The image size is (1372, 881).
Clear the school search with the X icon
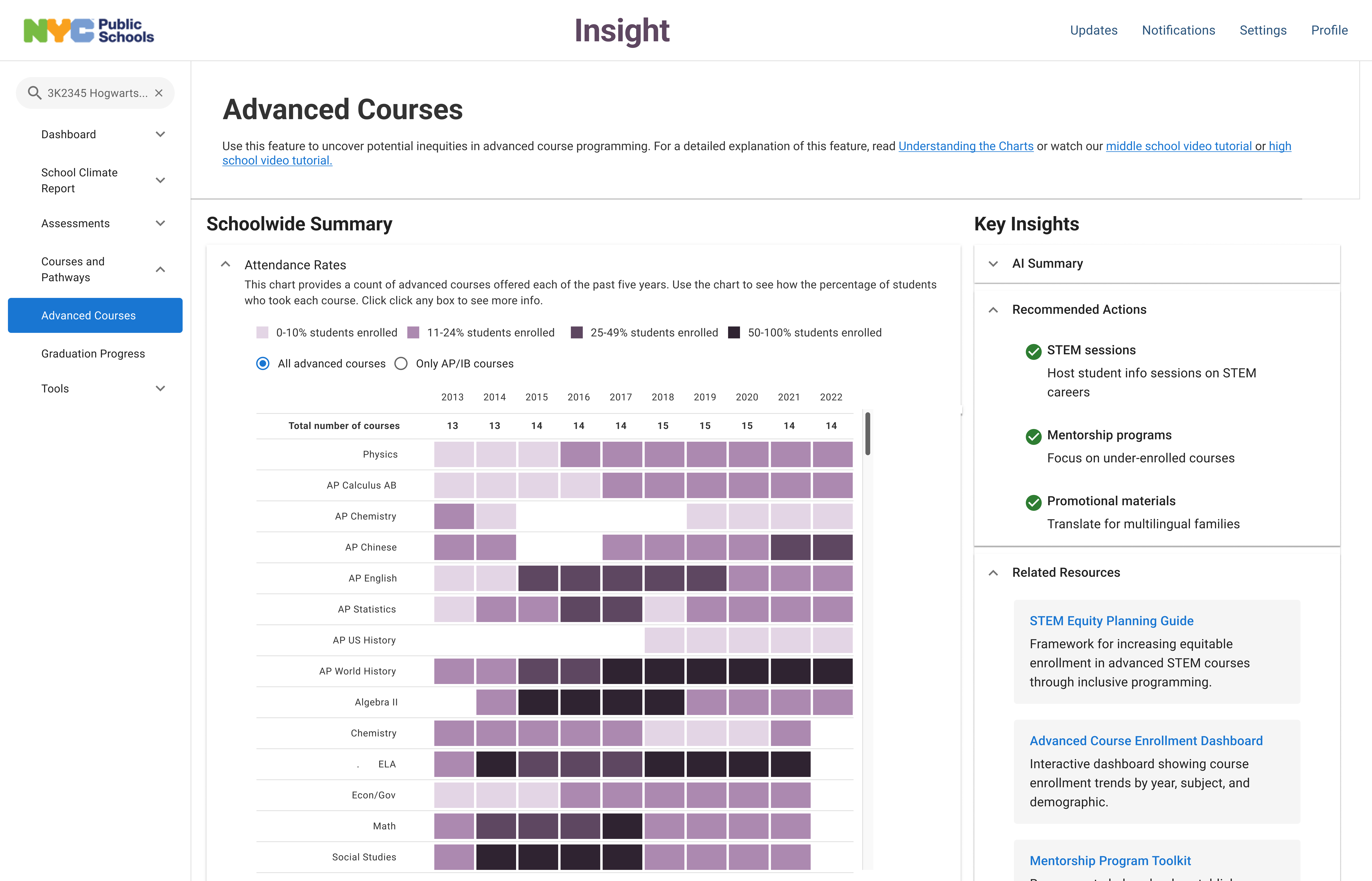pos(159,93)
